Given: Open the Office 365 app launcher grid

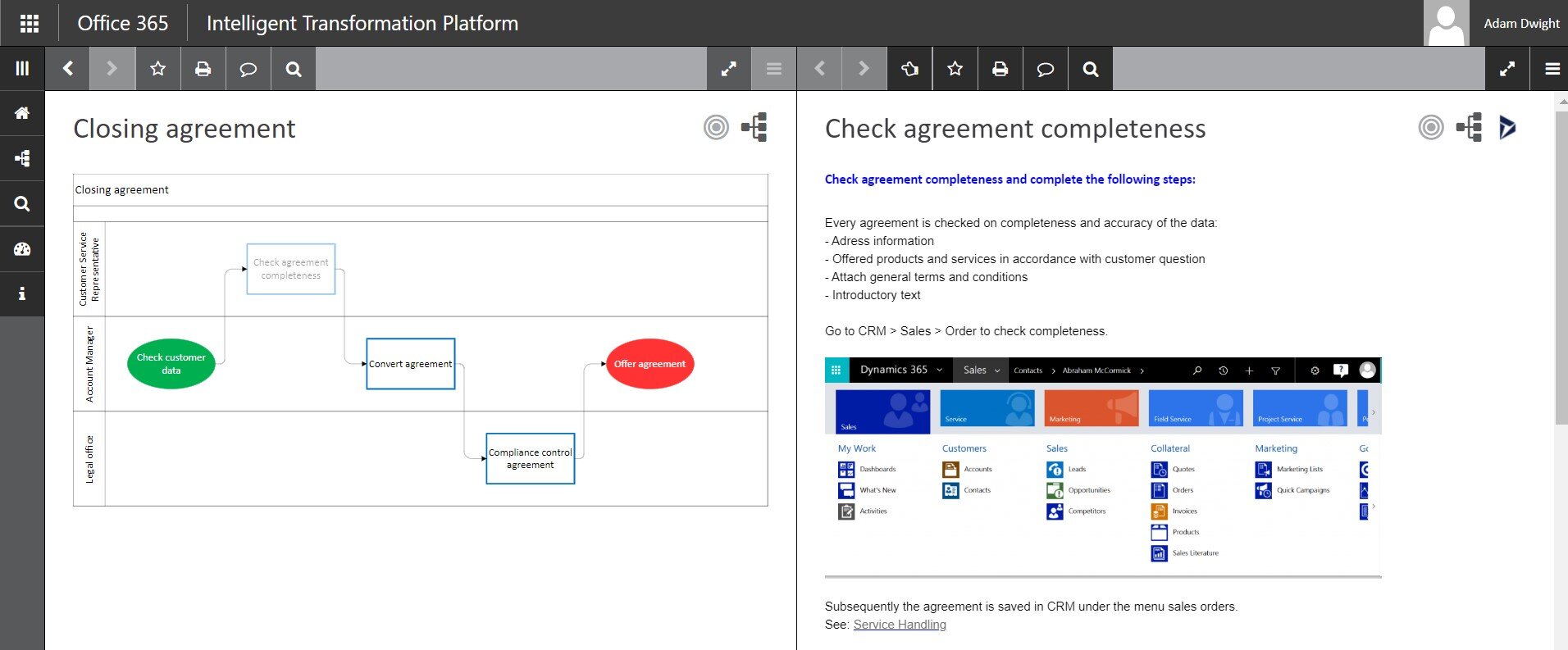Looking at the screenshot, I should pos(30,23).
